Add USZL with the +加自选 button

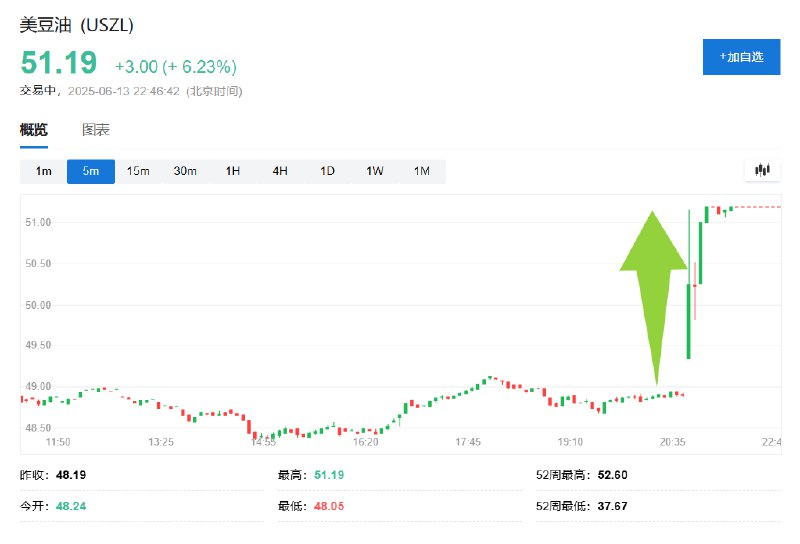pyautogui.click(x=741, y=57)
